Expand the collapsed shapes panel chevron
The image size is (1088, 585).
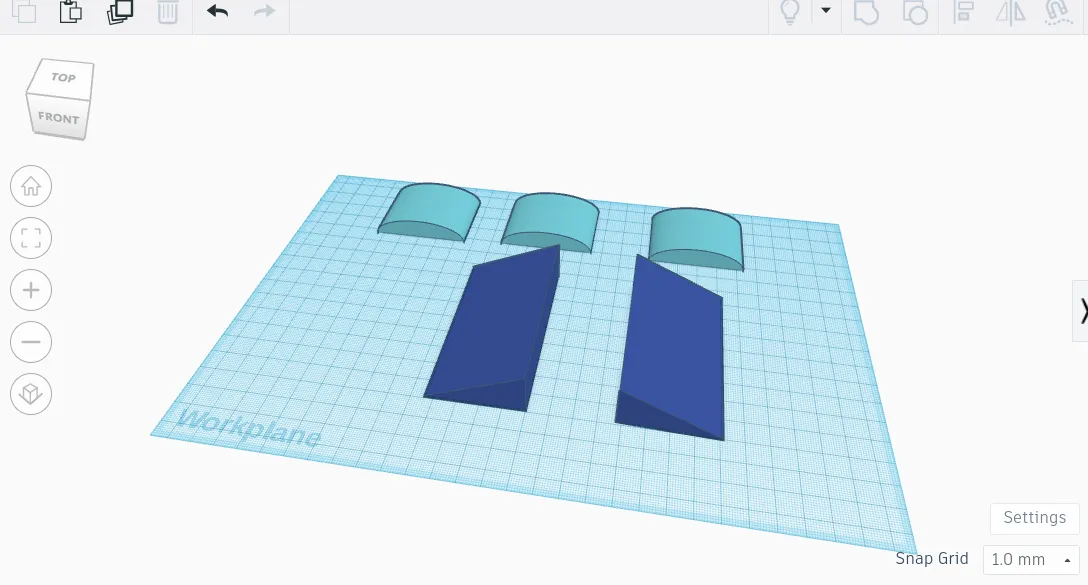click(1082, 311)
